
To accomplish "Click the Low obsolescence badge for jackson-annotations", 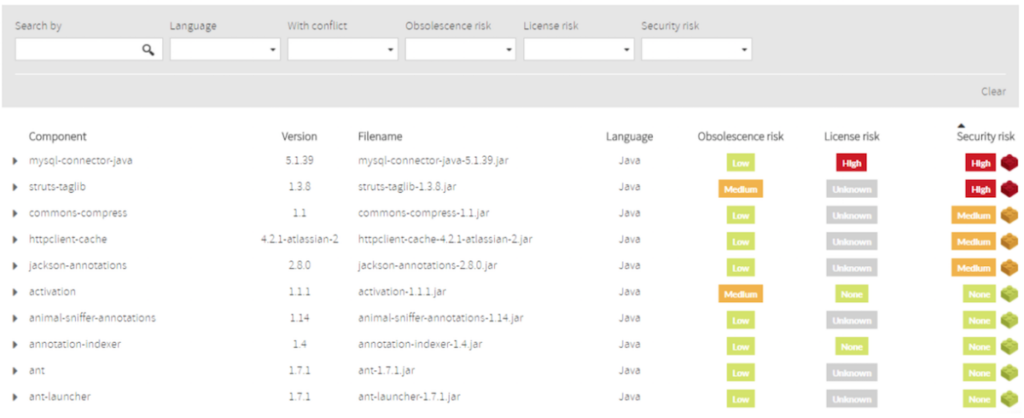I will pyautogui.click(x=741, y=267).
